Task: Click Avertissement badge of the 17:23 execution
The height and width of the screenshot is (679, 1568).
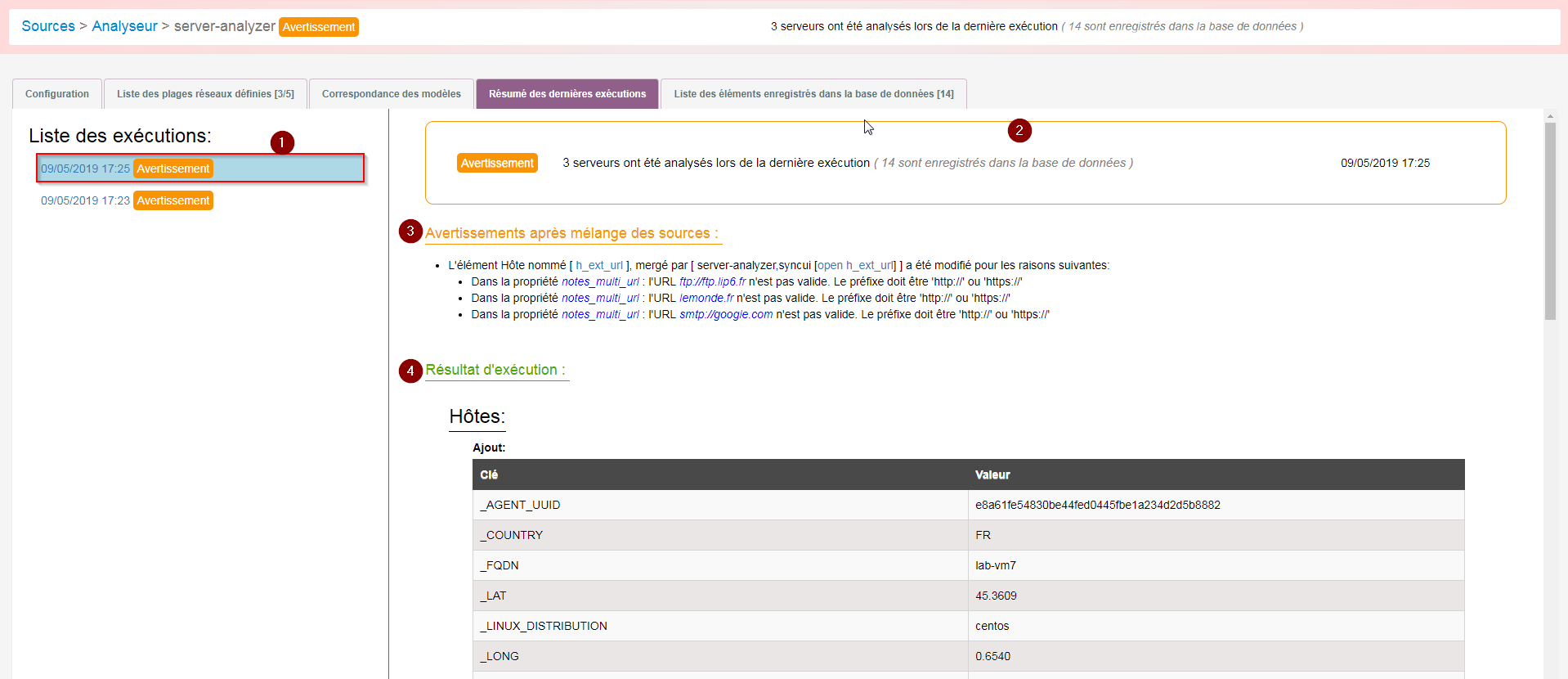Action: tap(173, 200)
